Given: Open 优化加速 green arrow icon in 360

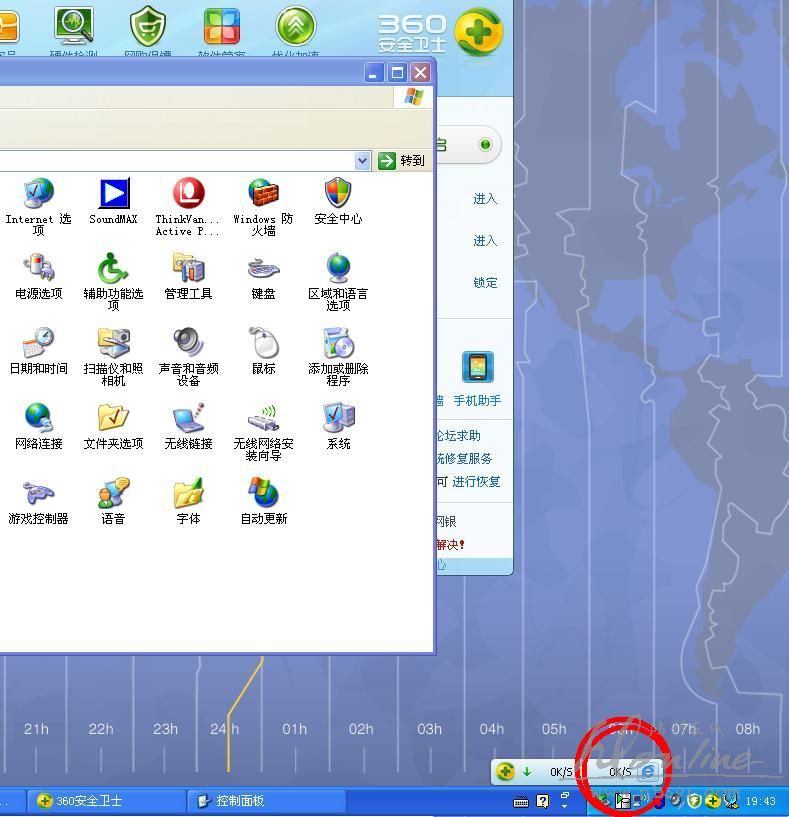Looking at the screenshot, I should click(x=295, y=27).
